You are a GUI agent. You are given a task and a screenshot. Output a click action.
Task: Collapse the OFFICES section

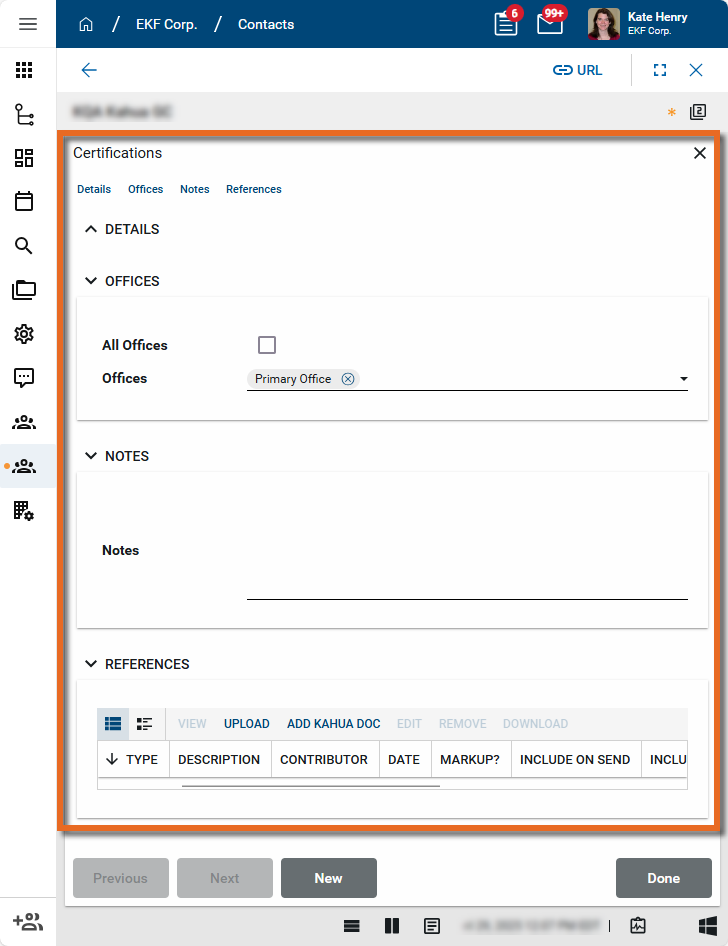[92, 281]
